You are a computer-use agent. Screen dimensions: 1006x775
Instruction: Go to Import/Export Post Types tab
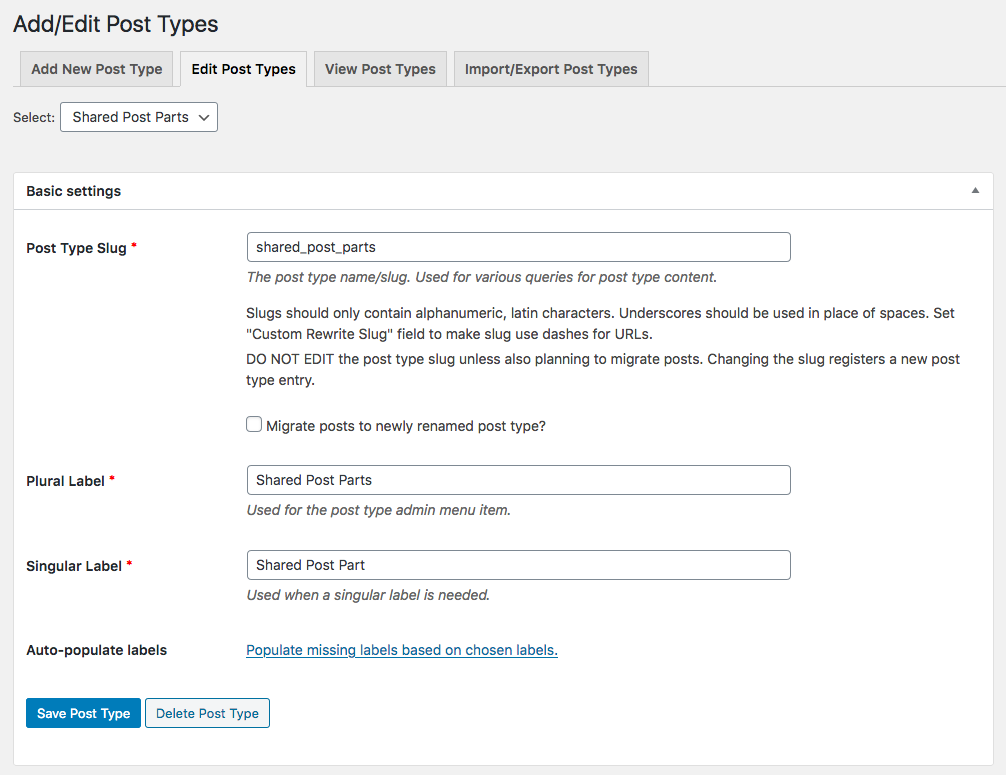pos(551,69)
